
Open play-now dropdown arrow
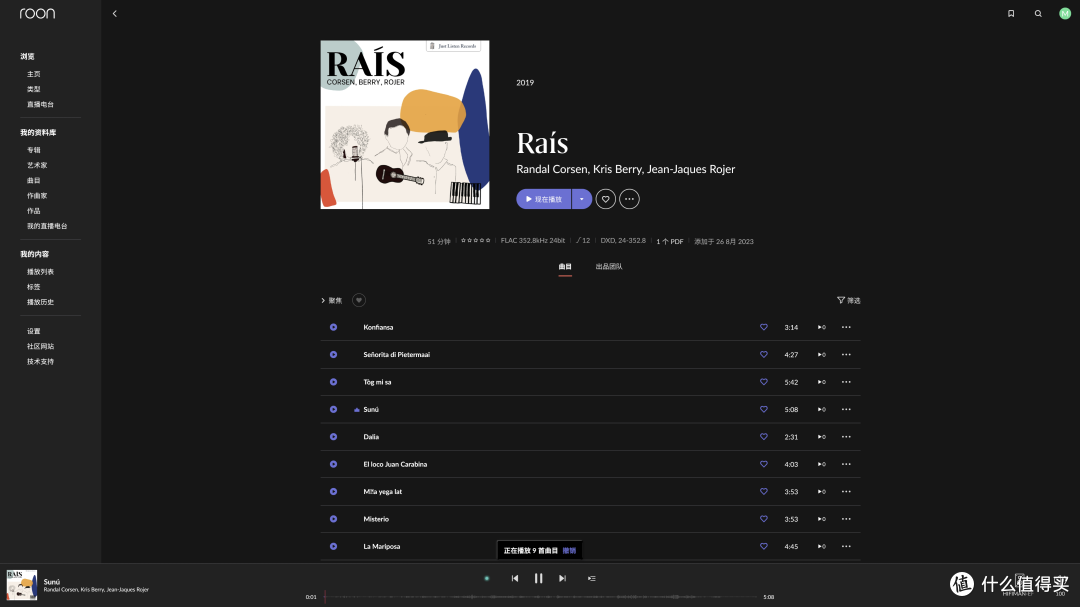581,199
